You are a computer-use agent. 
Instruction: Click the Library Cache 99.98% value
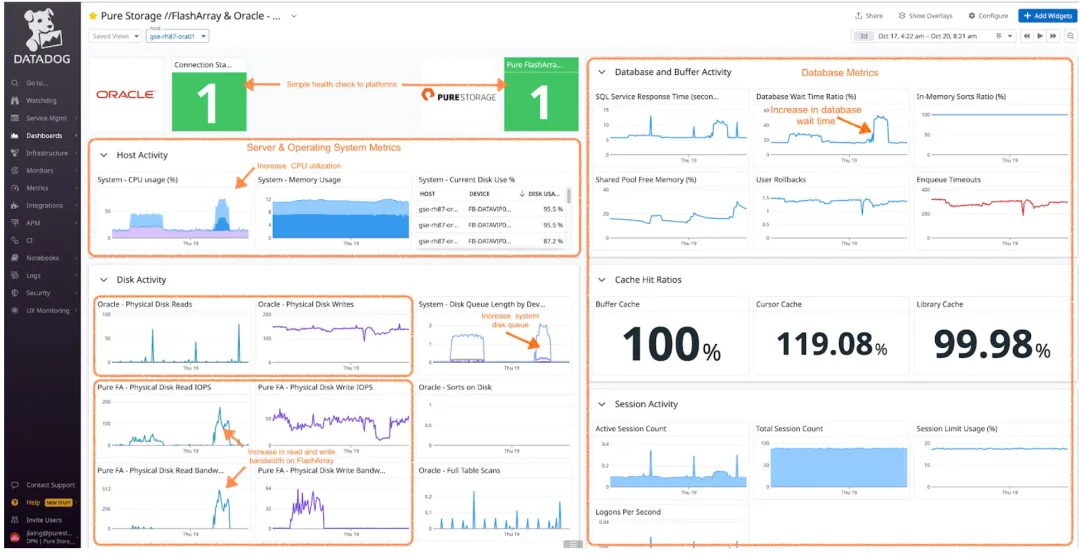[x=992, y=344]
